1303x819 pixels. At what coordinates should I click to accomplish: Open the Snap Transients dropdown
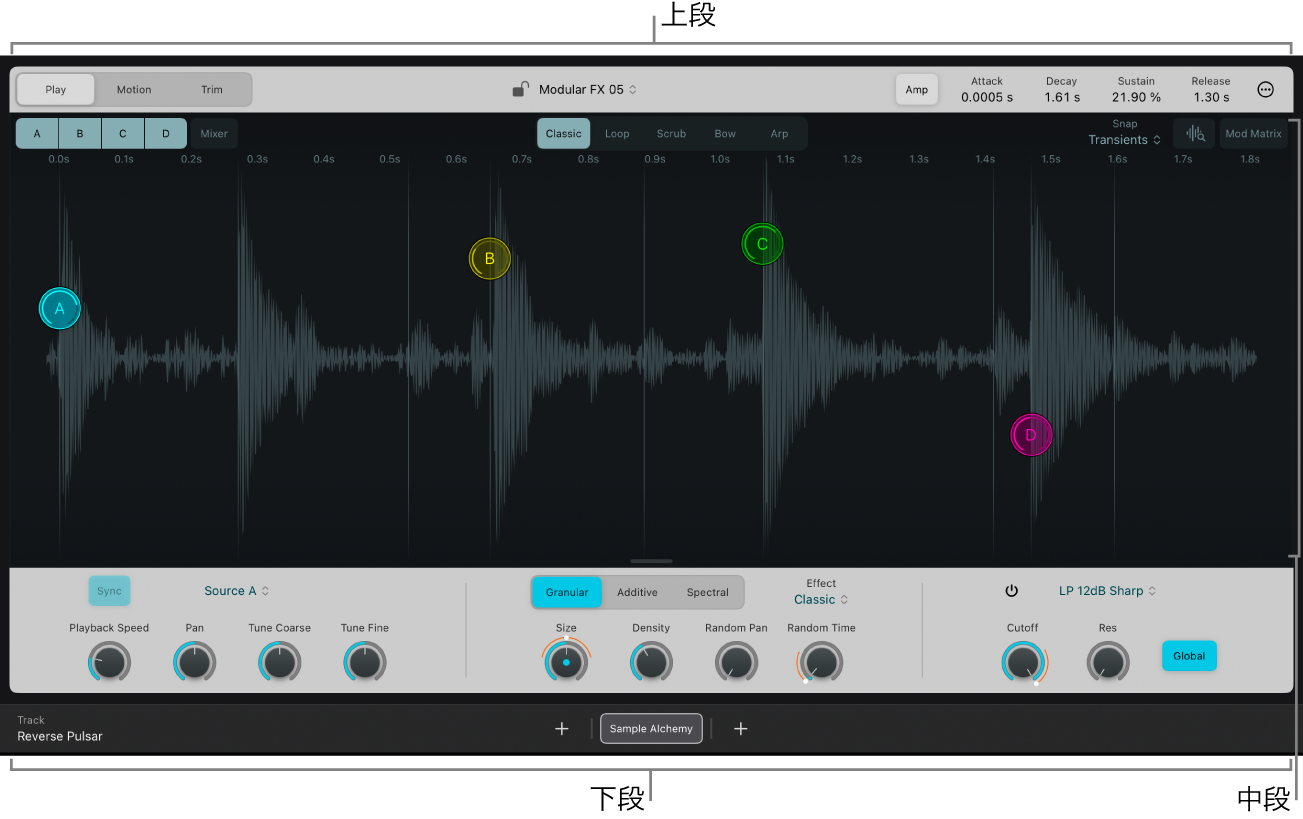pyautogui.click(x=1125, y=140)
